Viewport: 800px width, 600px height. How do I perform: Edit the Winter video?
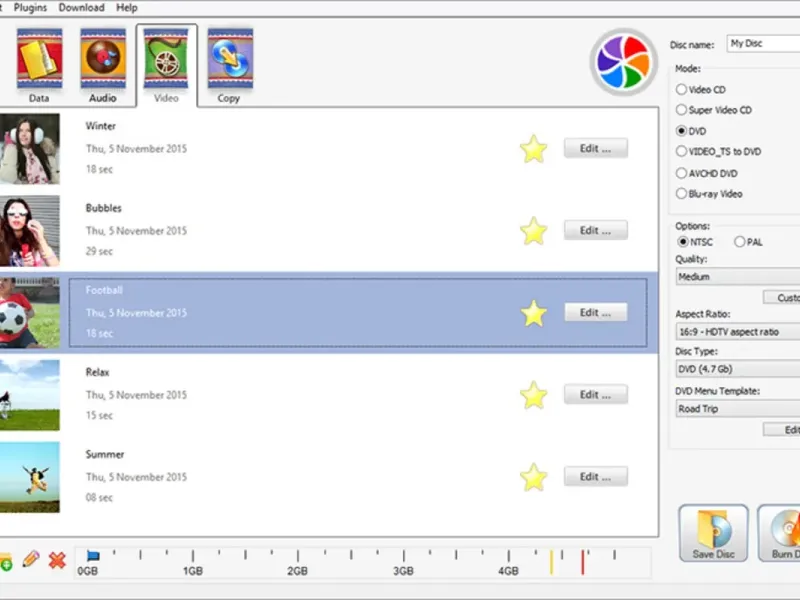click(x=595, y=148)
